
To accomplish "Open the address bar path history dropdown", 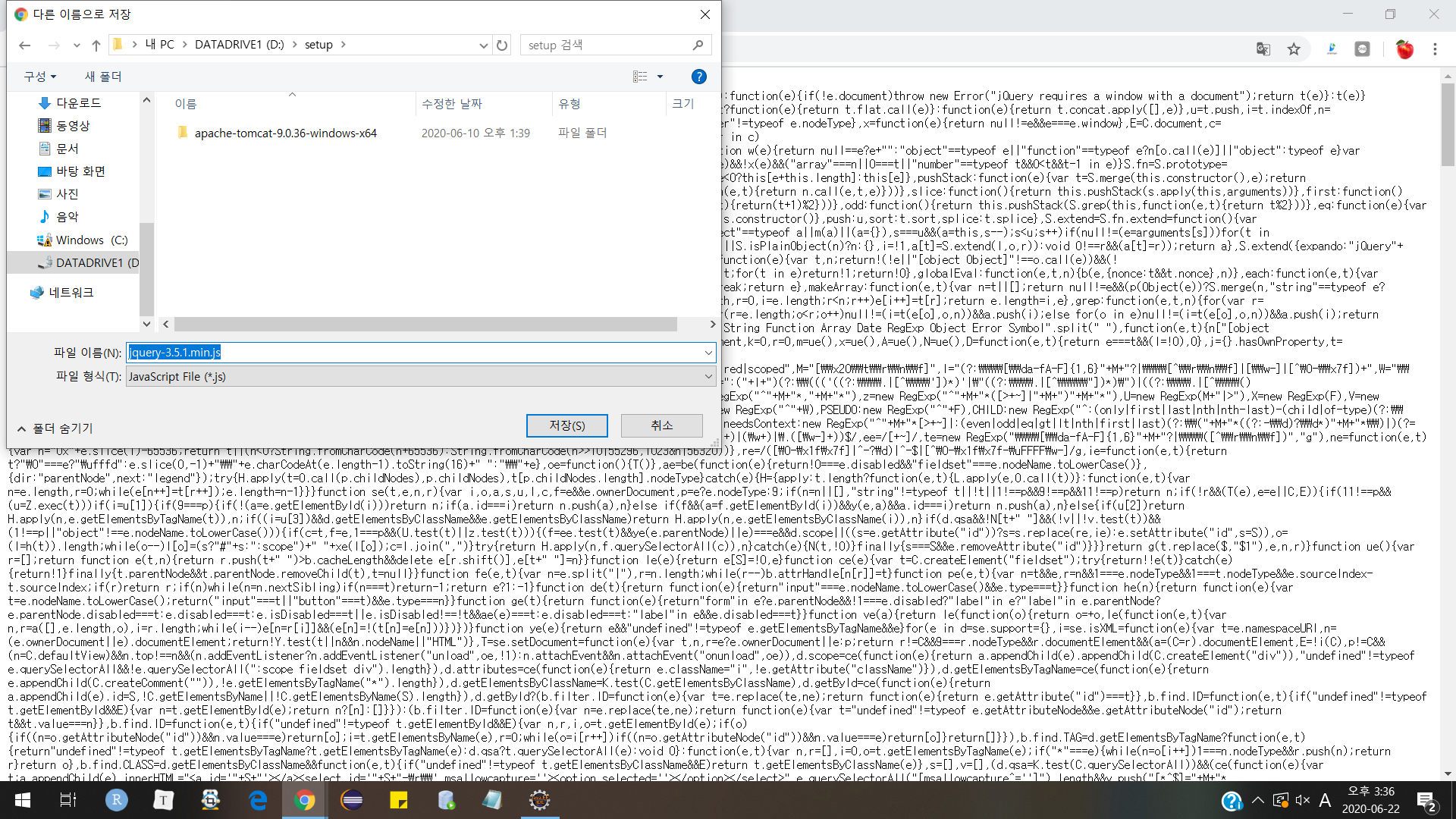I will 483,45.
